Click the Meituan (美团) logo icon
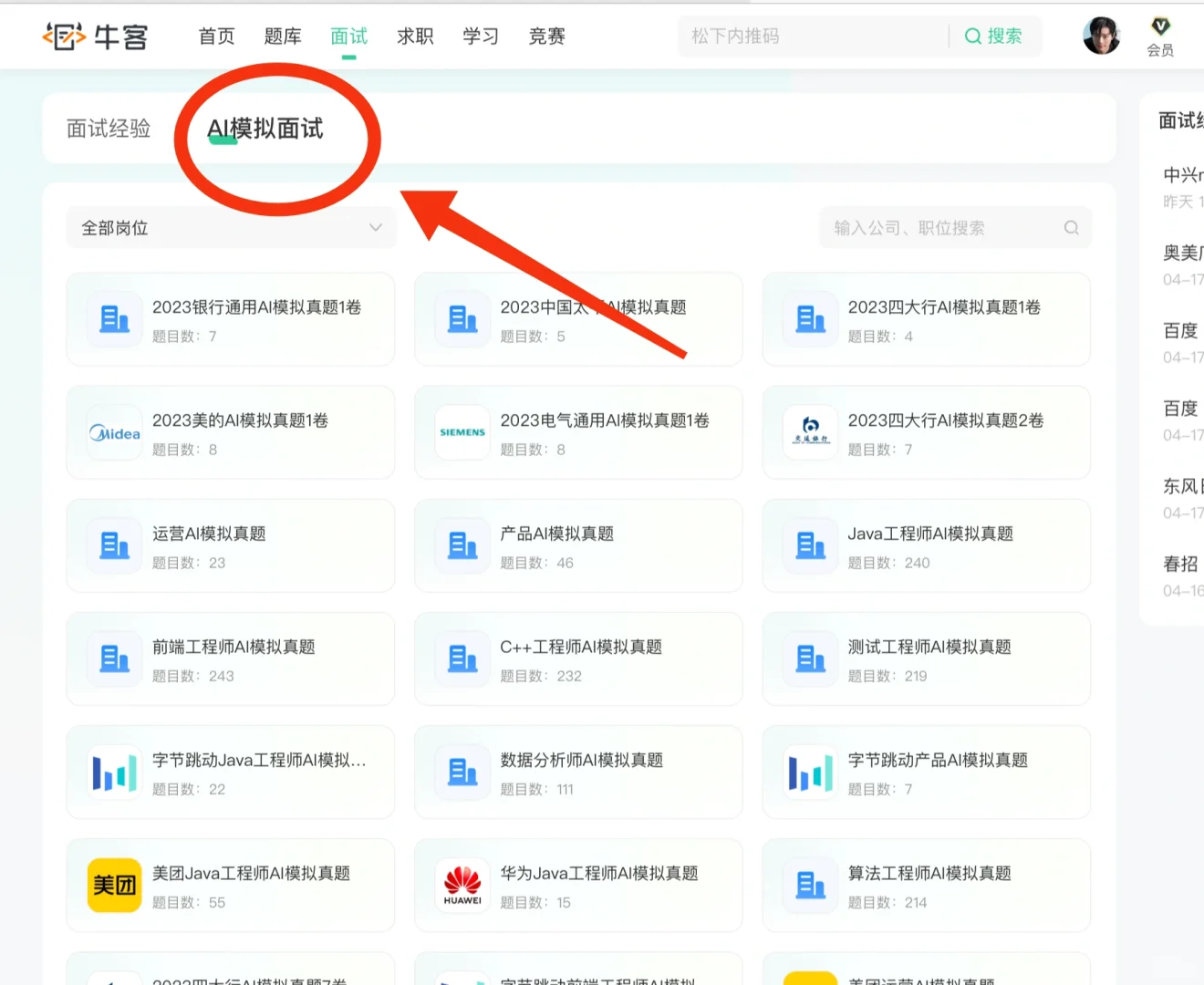The height and width of the screenshot is (985, 1204). 115,885
